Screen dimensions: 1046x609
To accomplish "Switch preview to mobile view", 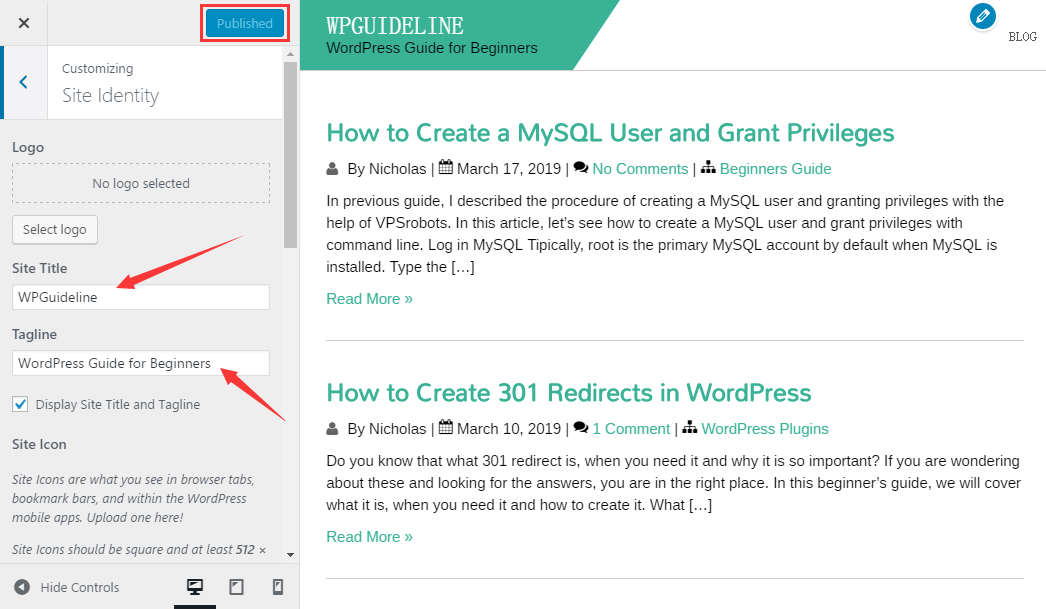I will click(277, 586).
